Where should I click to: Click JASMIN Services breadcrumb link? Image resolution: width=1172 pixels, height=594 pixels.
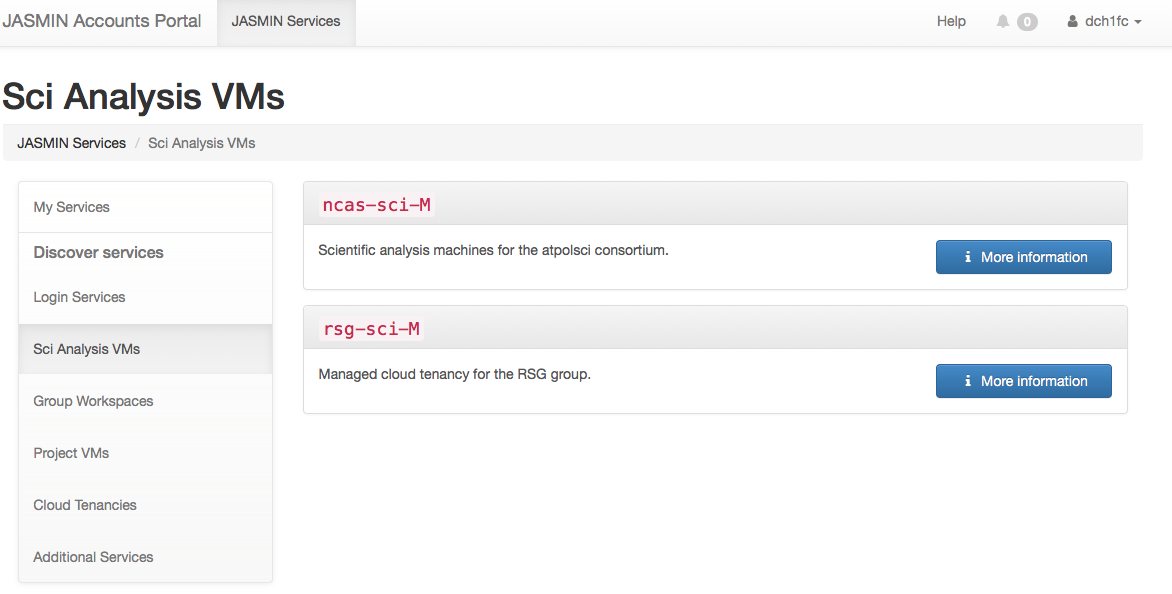point(72,143)
